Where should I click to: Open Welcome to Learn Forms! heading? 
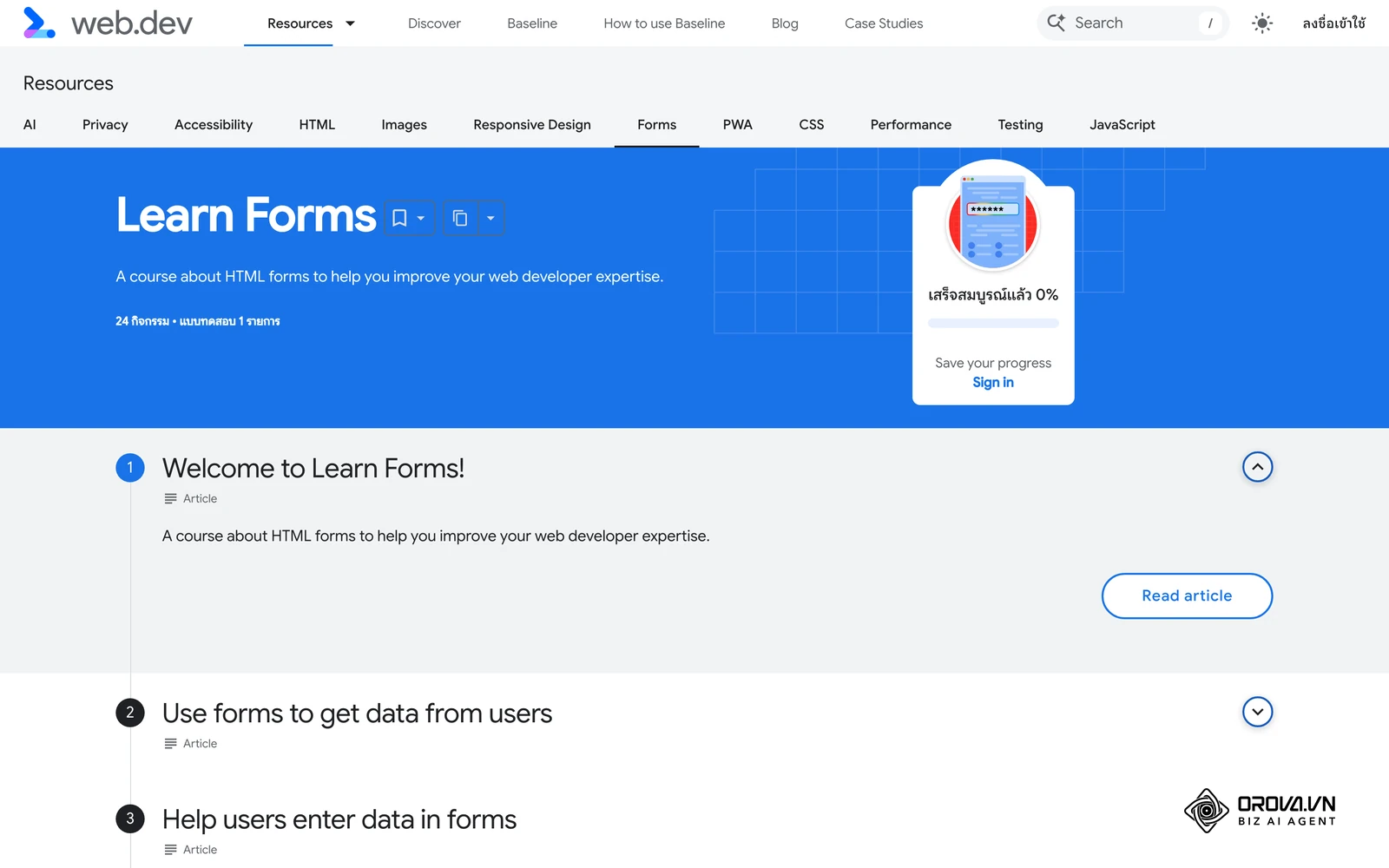[x=313, y=468]
